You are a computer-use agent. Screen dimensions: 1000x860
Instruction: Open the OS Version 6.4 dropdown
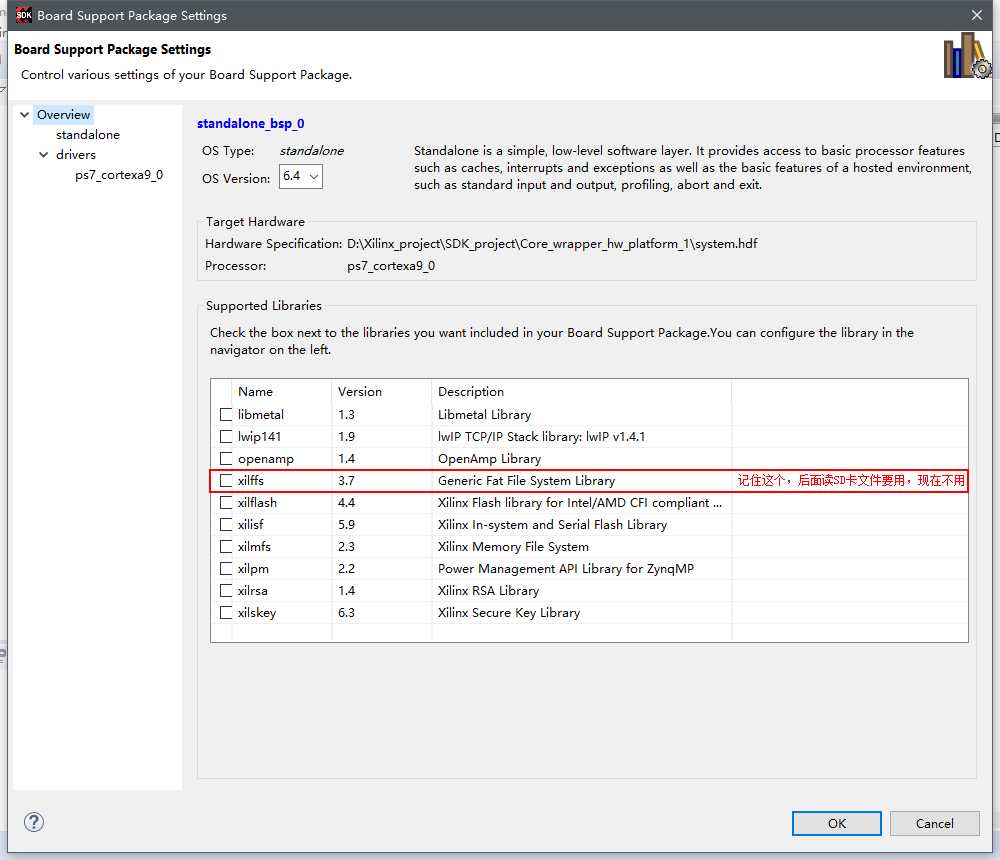tap(301, 176)
